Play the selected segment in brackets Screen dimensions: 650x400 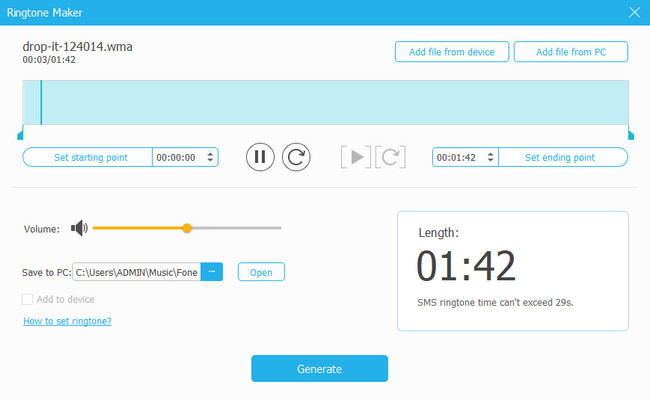[356, 157]
